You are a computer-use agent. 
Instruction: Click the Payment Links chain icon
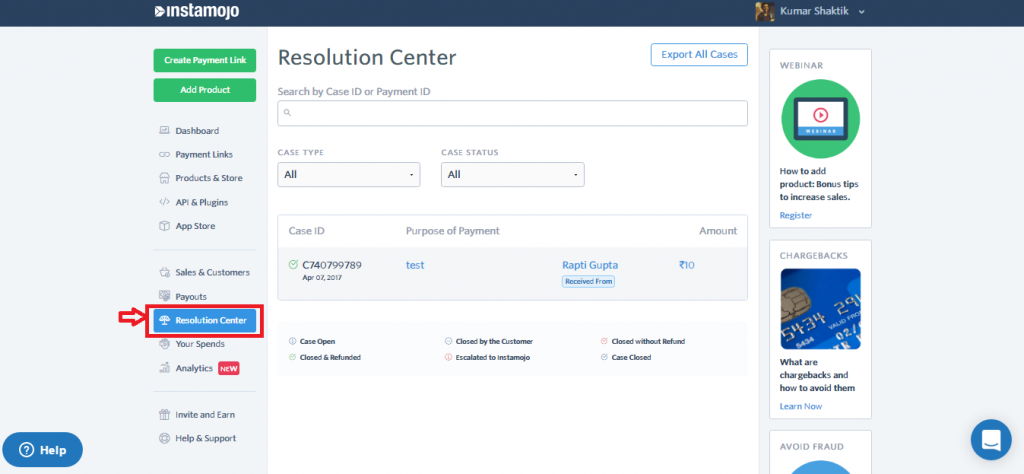pos(164,155)
